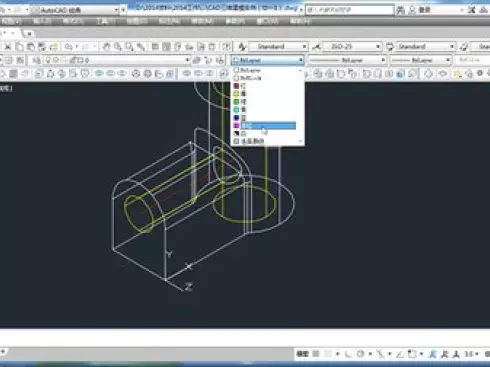Toggle polar tracking in status bar
The image size is (490, 367).
click(x=360, y=354)
